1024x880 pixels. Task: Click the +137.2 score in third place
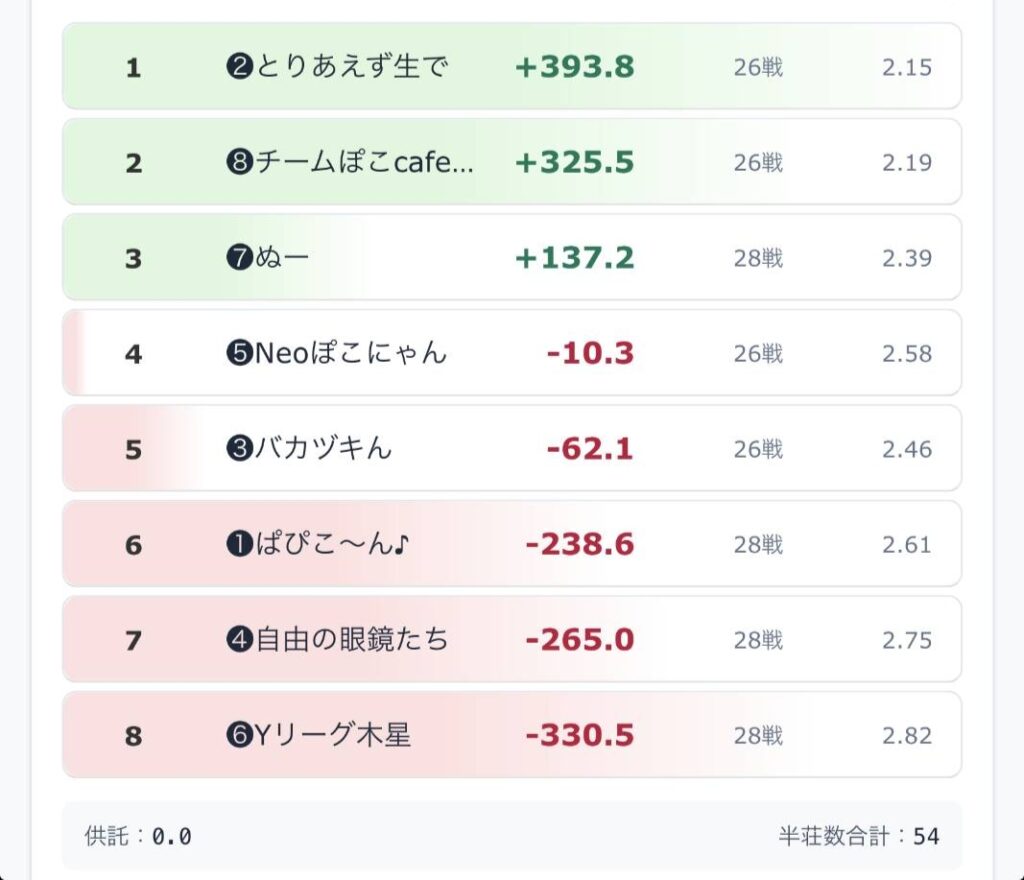click(574, 259)
